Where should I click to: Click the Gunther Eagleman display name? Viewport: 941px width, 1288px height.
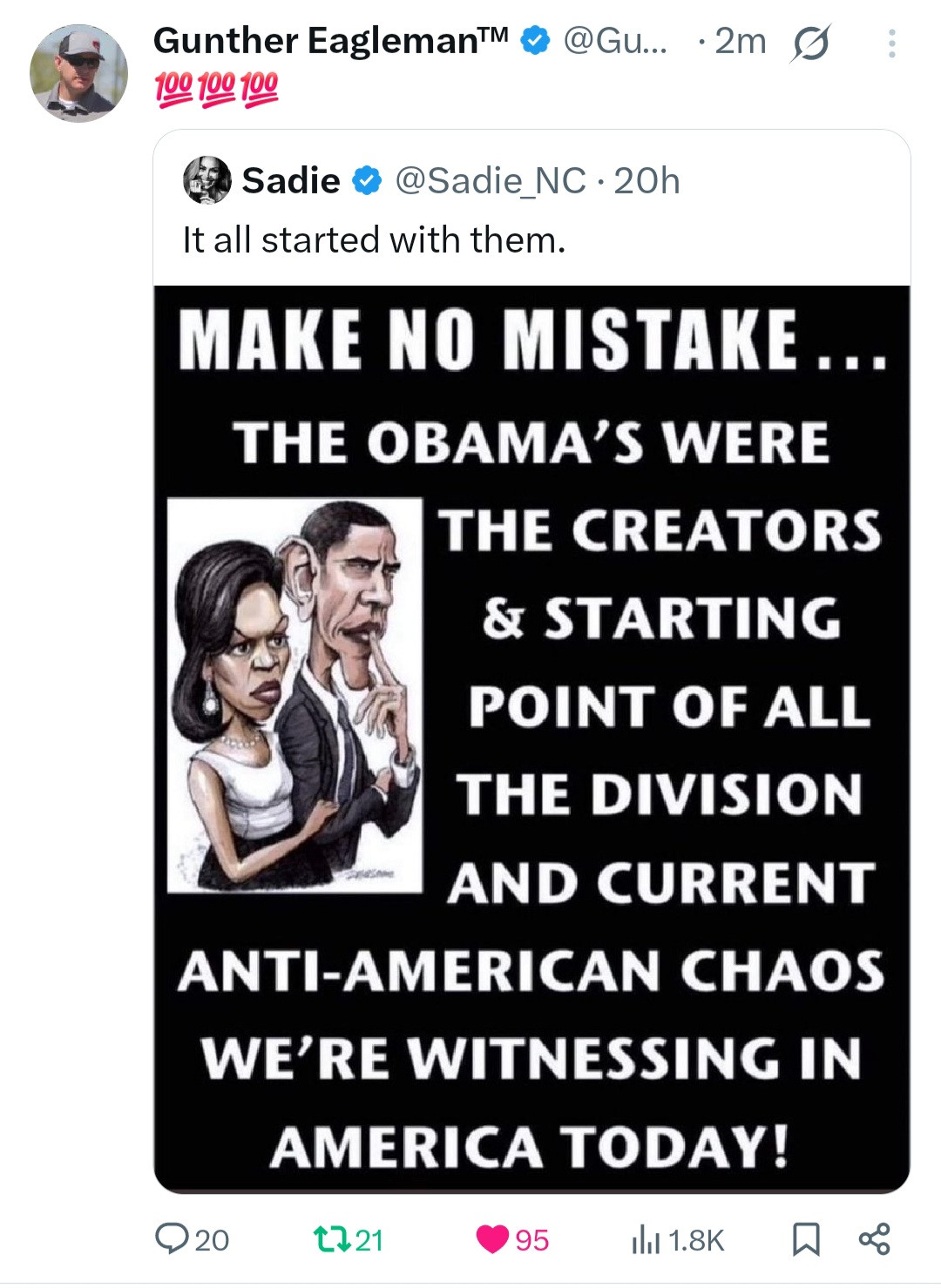[x=329, y=41]
